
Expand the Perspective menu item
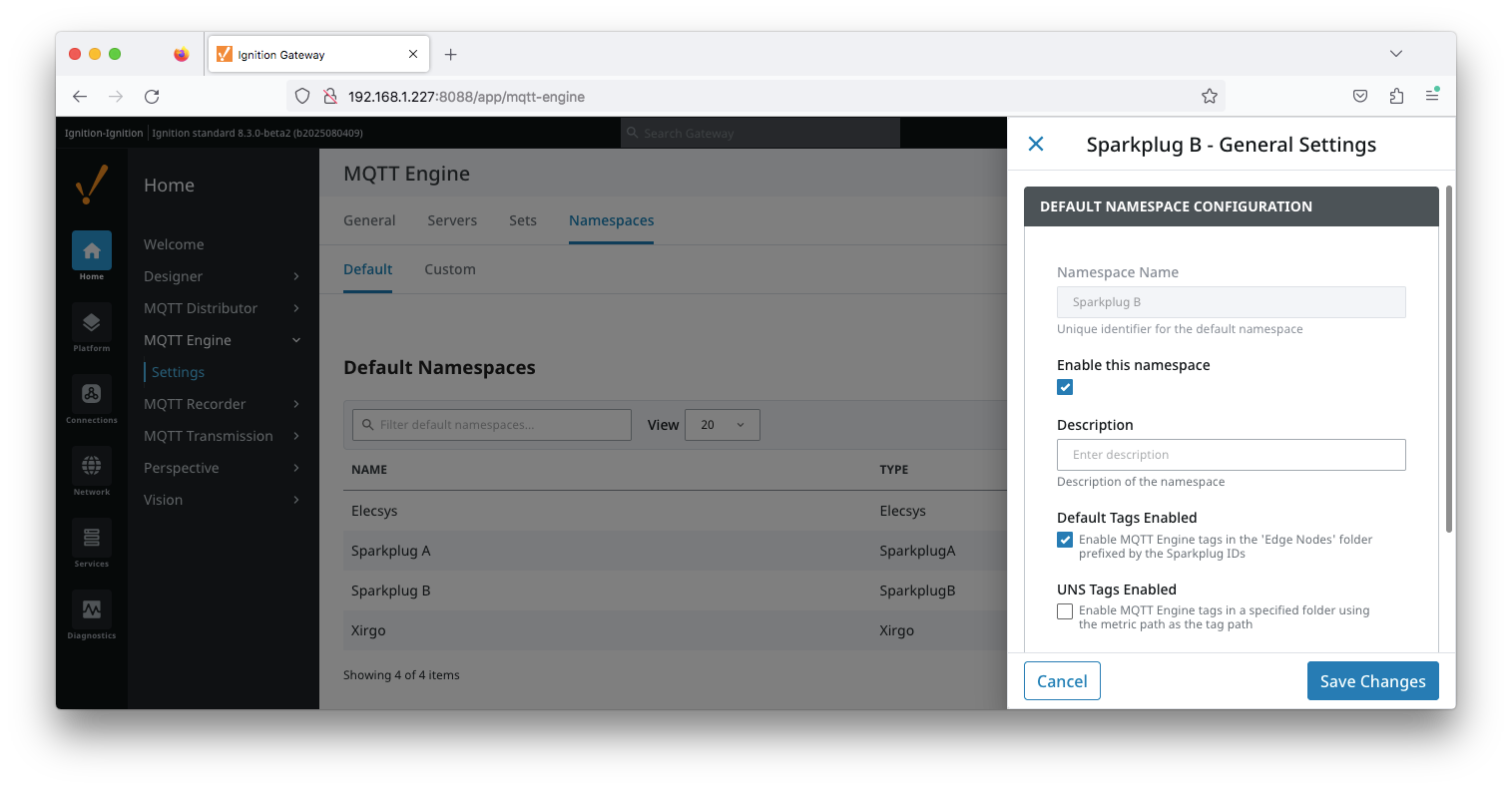[x=223, y=468]
